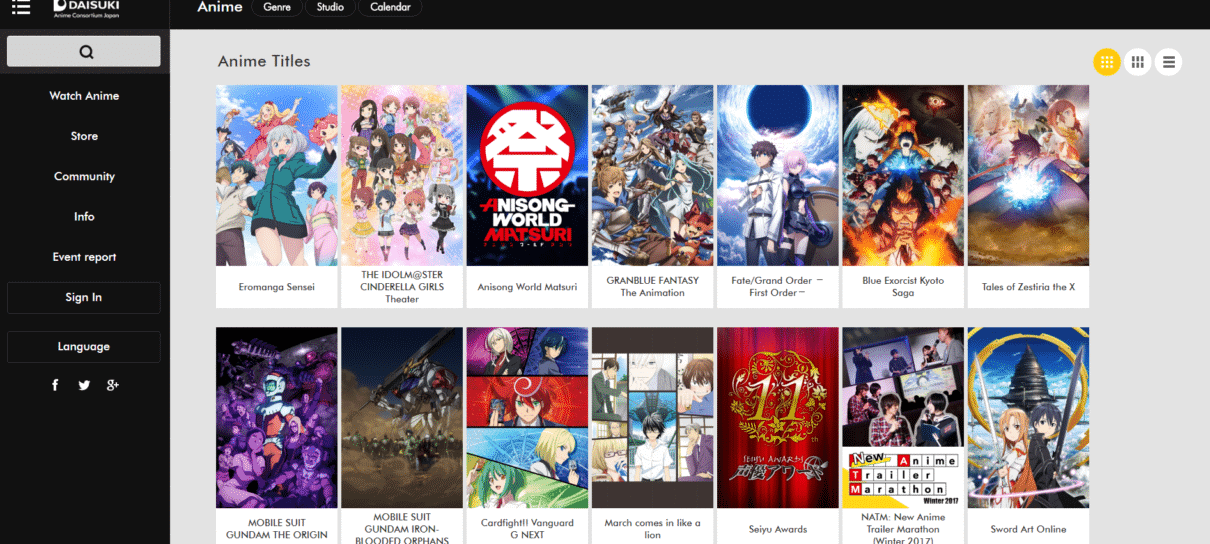Click the Sign In button
The width and height of the screenshot is (1210, 544).
pyautogui.click(x=84, y=297)
